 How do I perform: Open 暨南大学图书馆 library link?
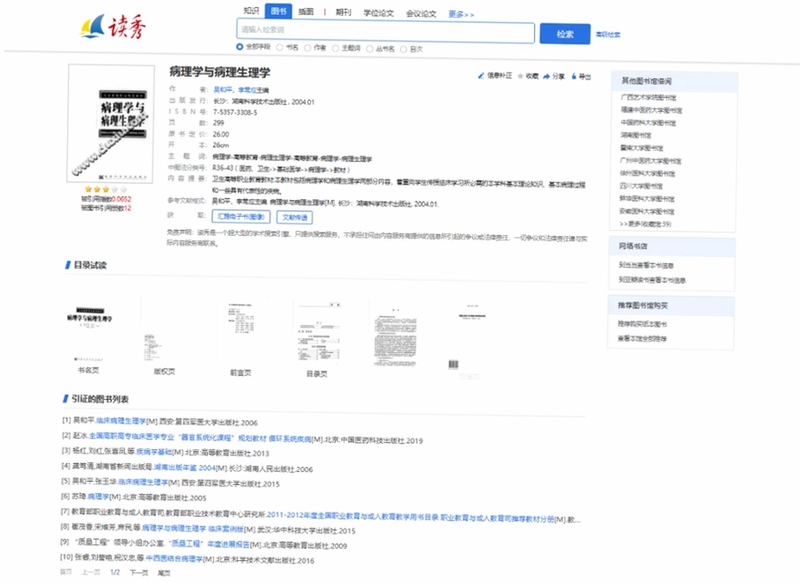click(641, 148)
